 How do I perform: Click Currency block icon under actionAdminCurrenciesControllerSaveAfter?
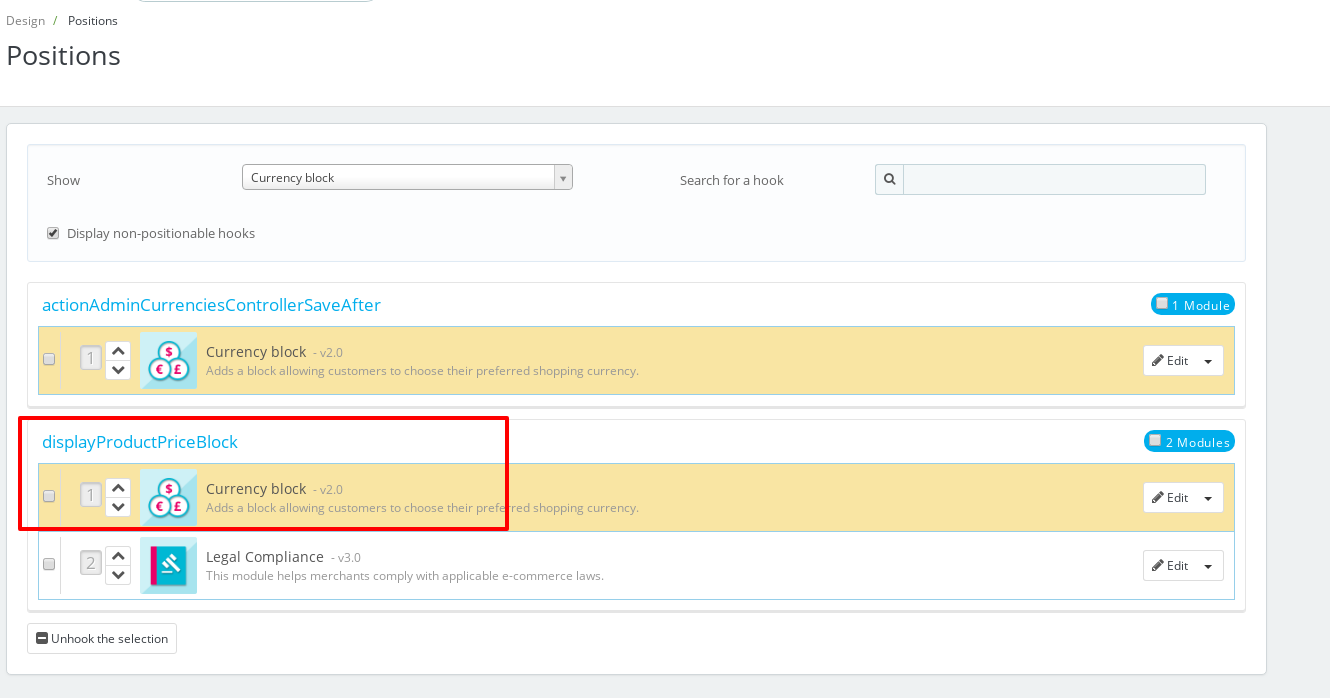tap(168, 360)
